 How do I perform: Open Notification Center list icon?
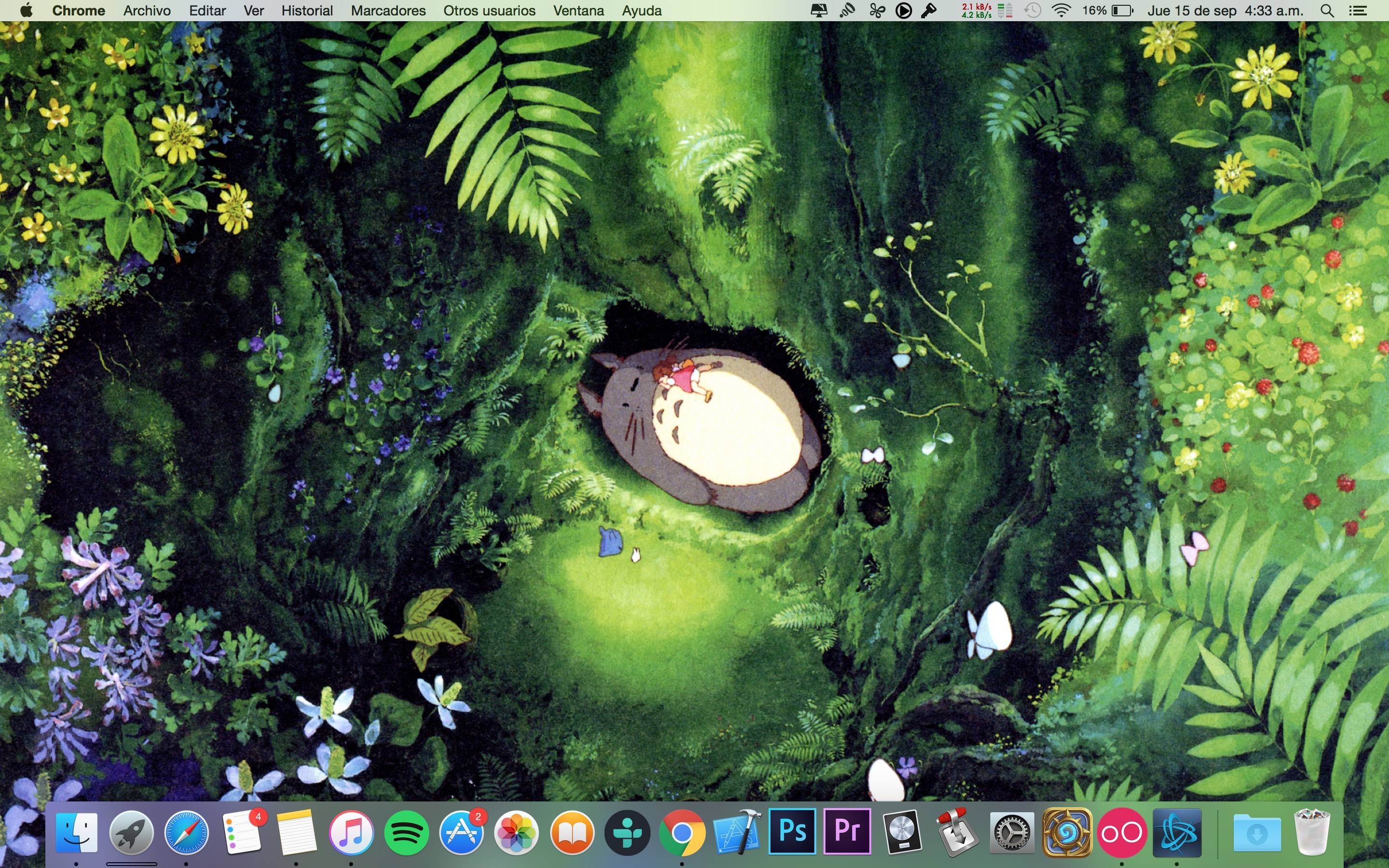(x=1358, y=10)
